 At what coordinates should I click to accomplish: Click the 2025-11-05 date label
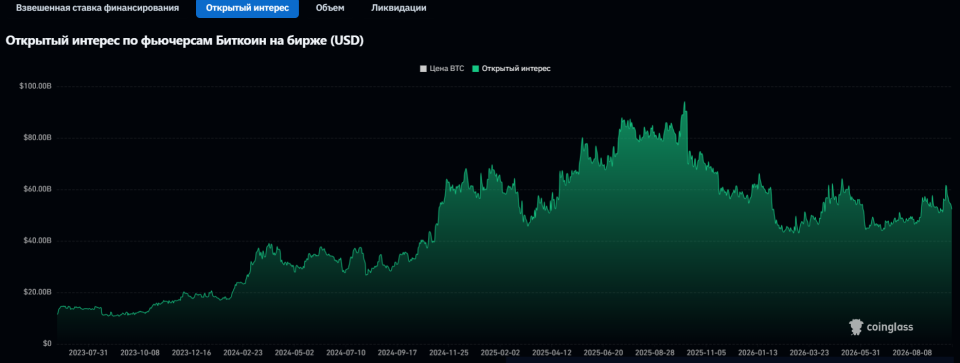coord(706,353)
